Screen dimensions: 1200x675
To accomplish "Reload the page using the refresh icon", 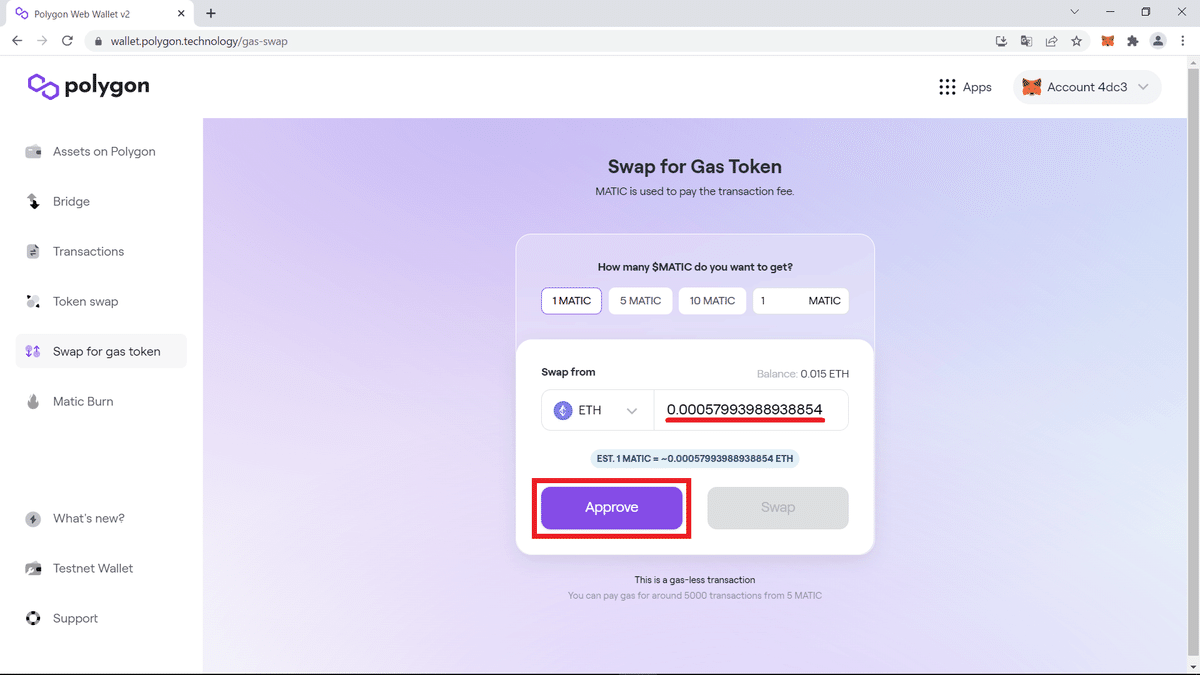I will [x=67, y=41].
